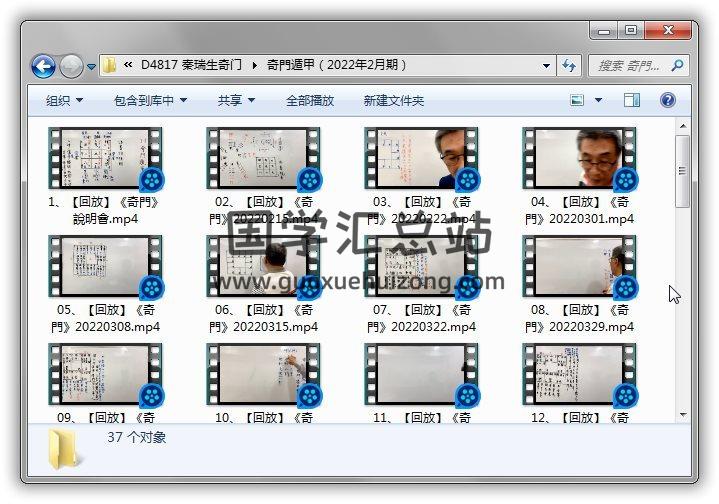Click the breadcrumb overflow double chevron

pyautogui.click(x=128, y=65)
